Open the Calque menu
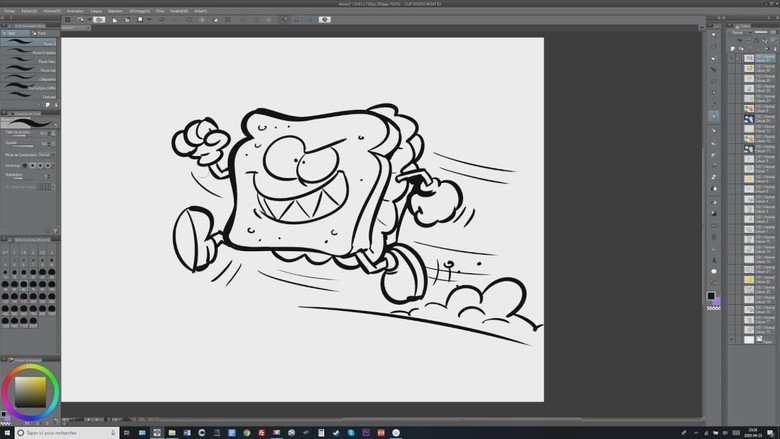This screenshot has width=780, height=439. [97, 10]
